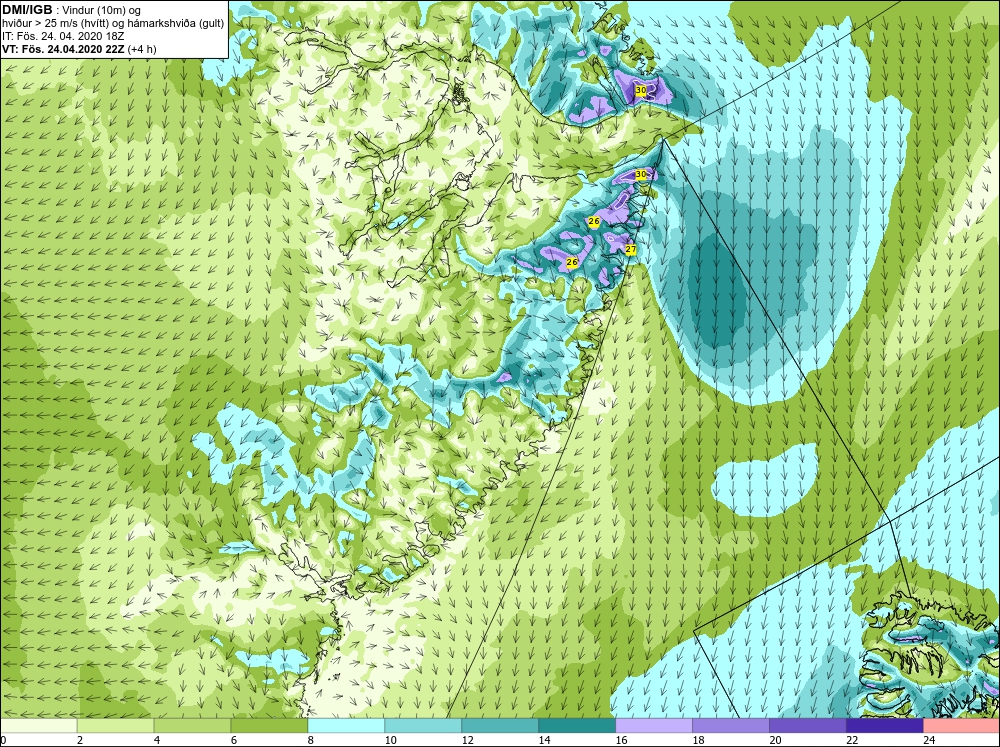
Task: Click the 2–4 m/s light green legend swatch
Action: [115, 726]
